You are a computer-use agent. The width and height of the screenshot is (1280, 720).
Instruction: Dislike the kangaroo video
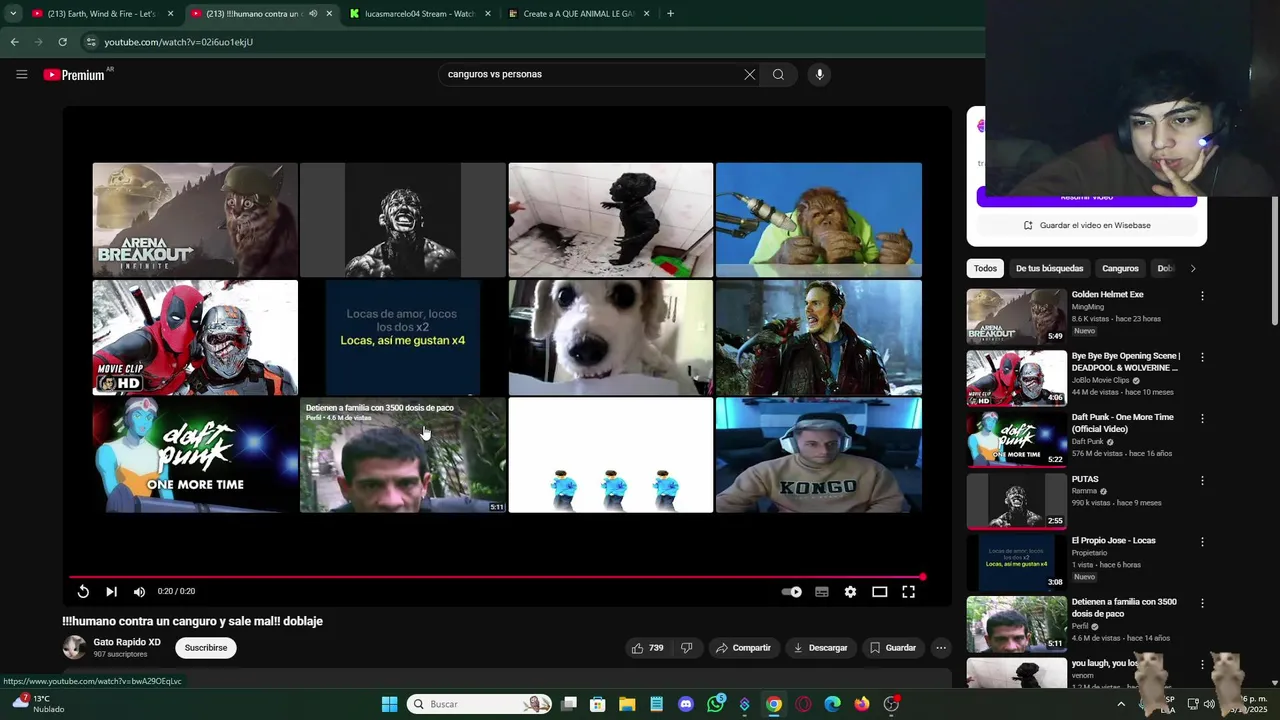tap(687, 648)
